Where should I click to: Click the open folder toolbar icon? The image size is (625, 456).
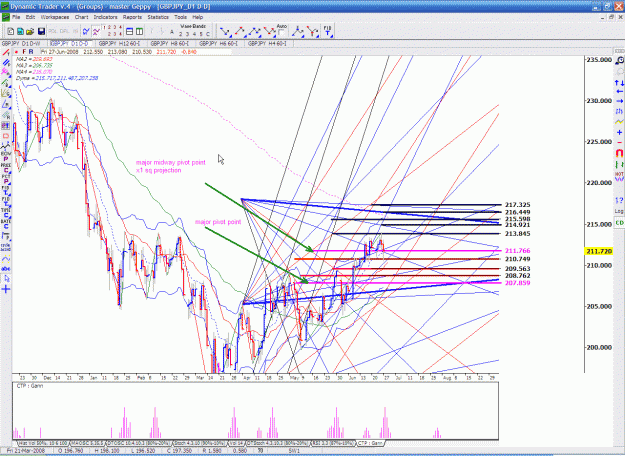tap(30, 31)
